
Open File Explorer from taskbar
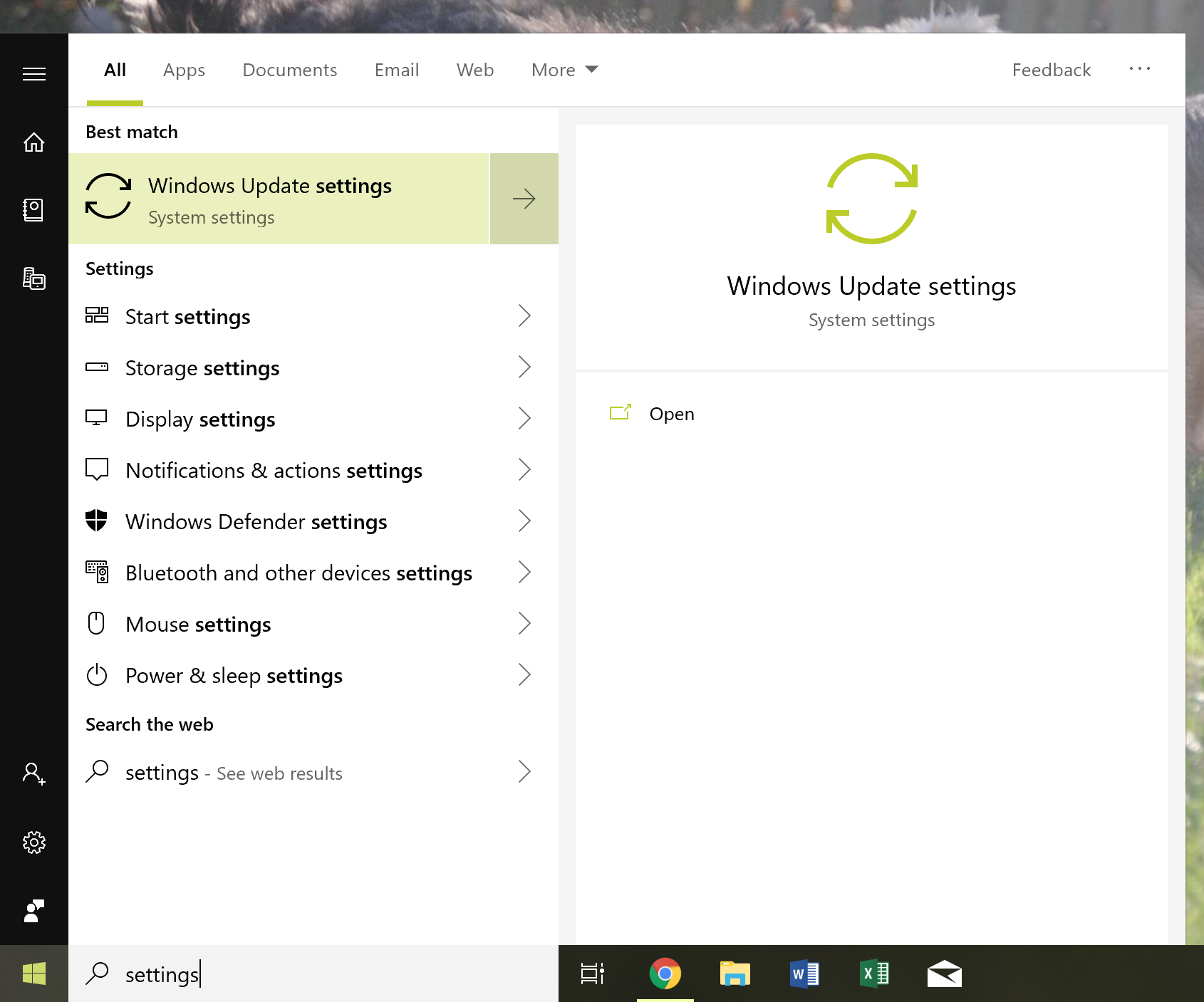[735, 974]
